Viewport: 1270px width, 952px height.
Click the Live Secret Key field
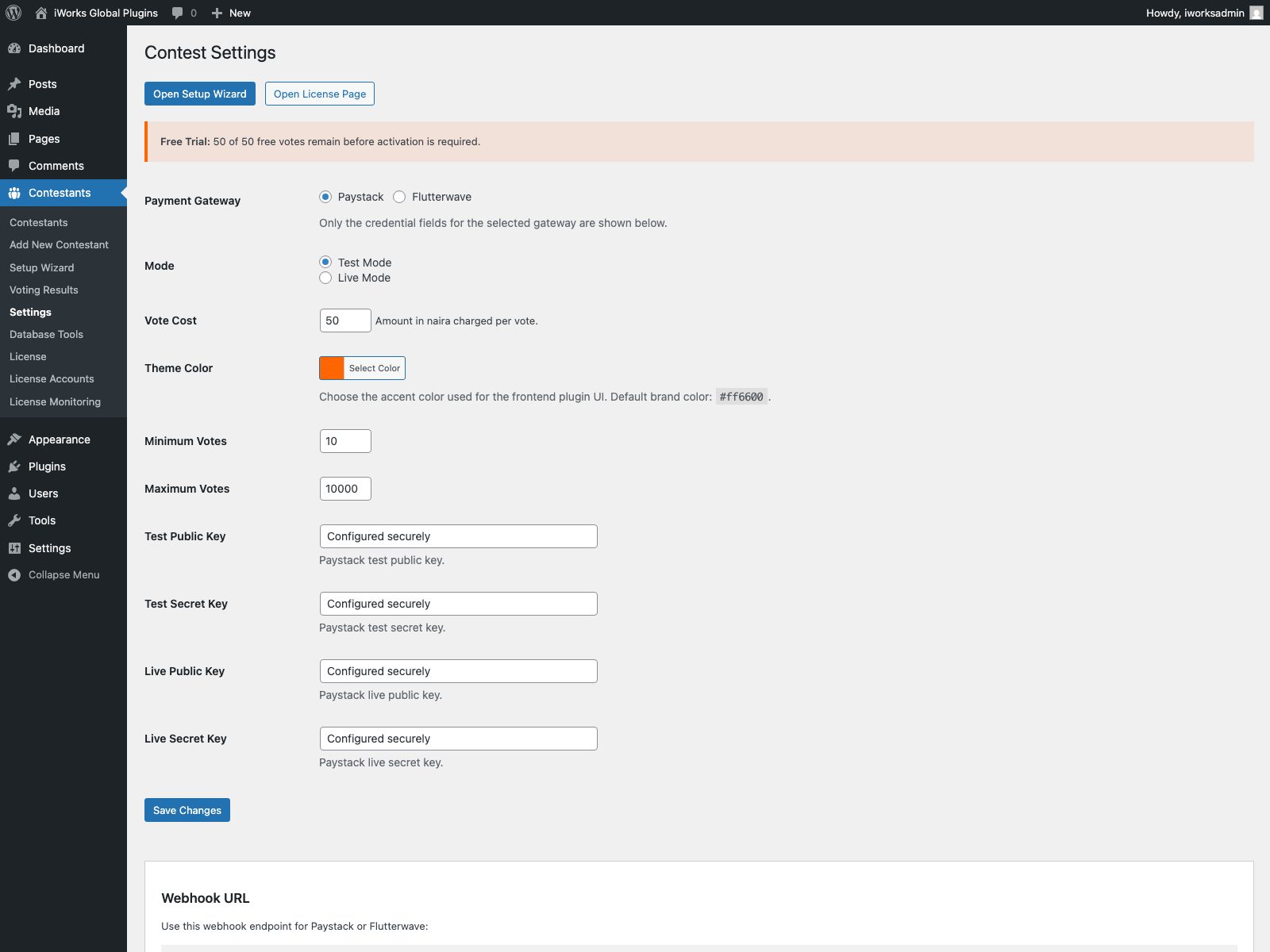(459, 739)
